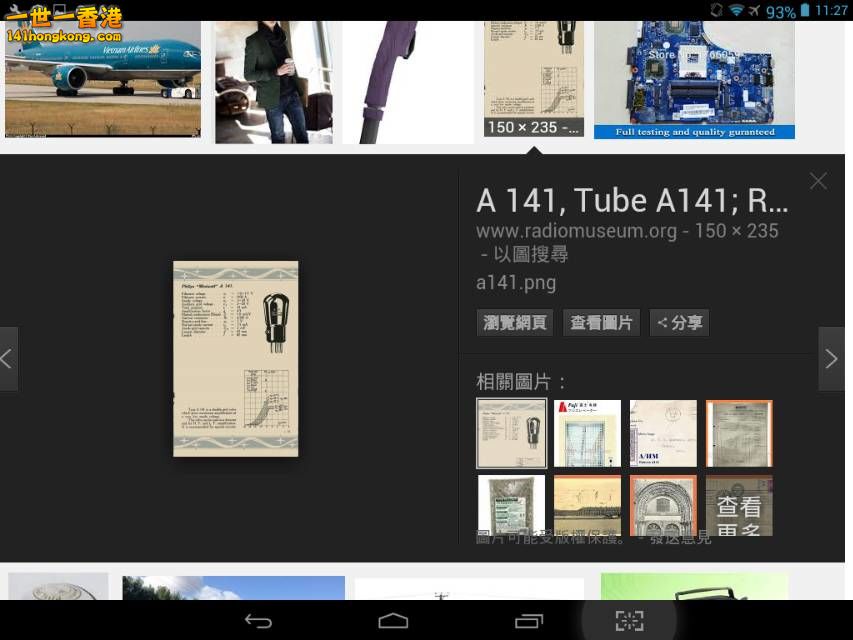
Task: Tap the Android home button
Action: click(393, 620)
